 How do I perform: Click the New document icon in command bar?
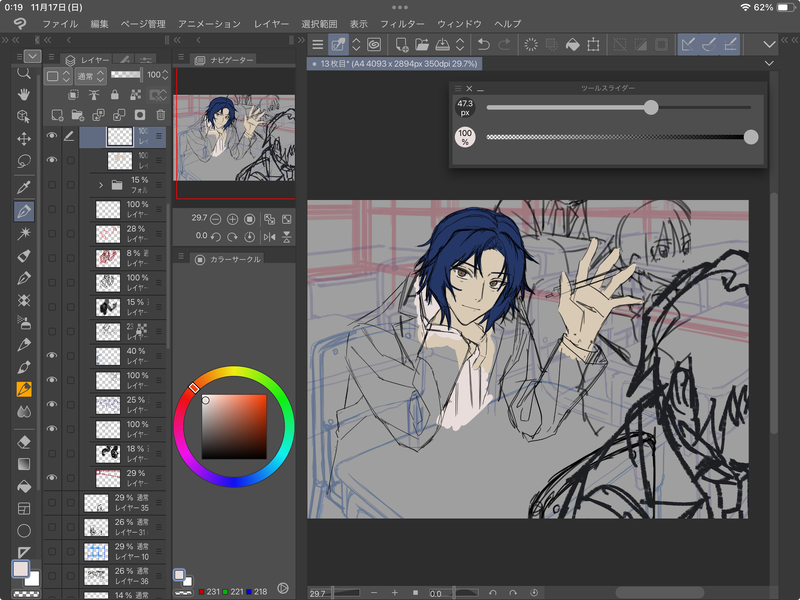click(402, 45)
